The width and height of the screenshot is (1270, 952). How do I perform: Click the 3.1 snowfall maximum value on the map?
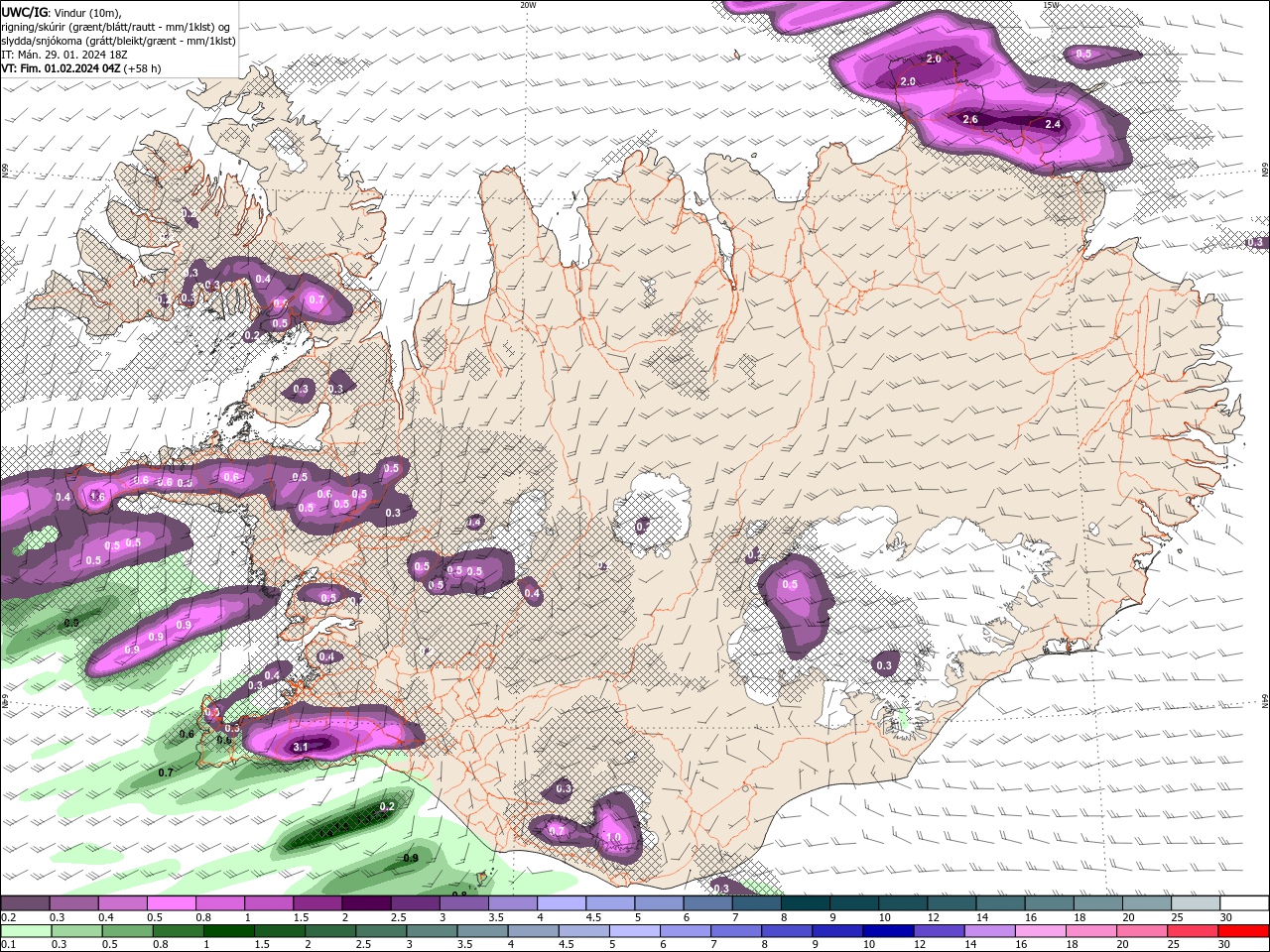pos(302,747)
